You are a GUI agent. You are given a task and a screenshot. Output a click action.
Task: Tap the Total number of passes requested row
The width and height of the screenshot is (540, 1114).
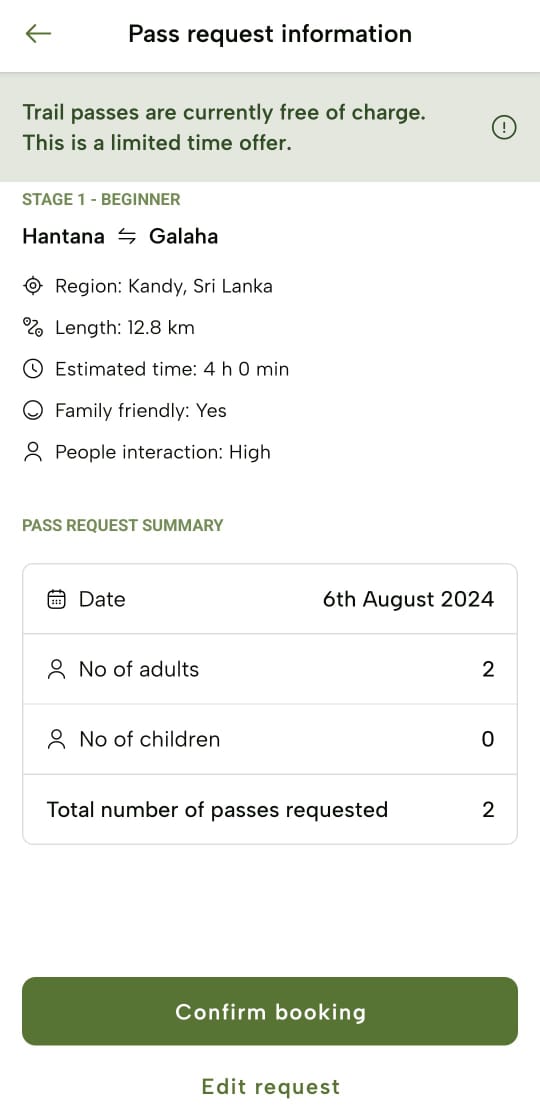(270, 809)
